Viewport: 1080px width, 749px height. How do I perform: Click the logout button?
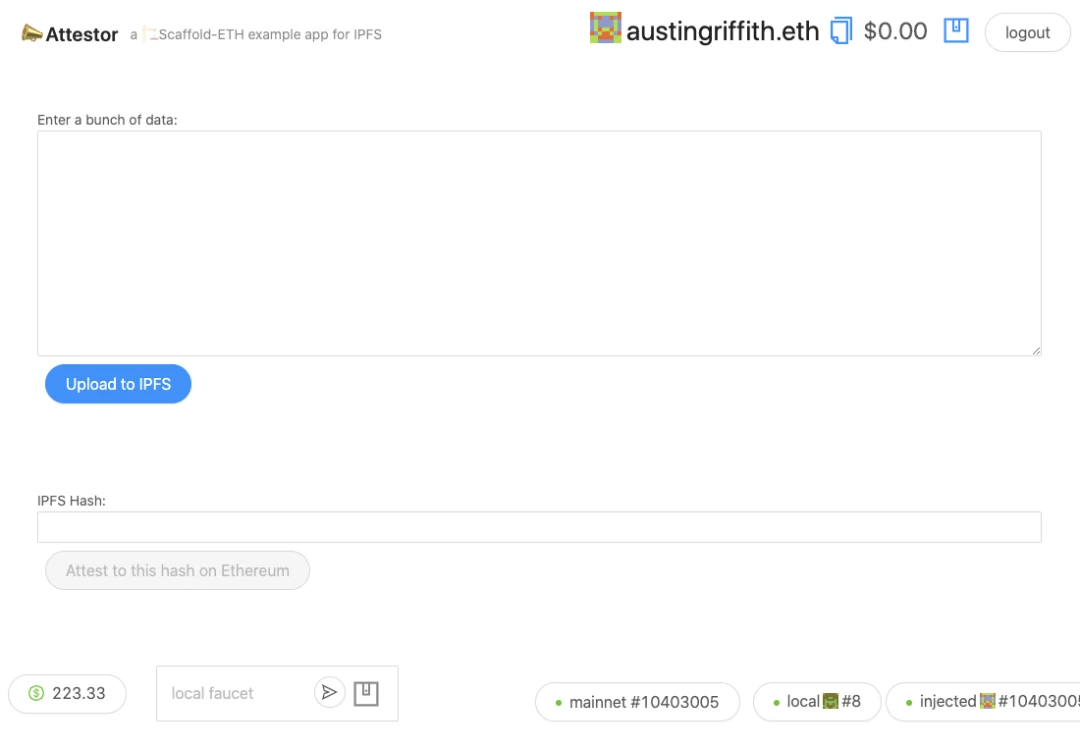click(1027, 32)
